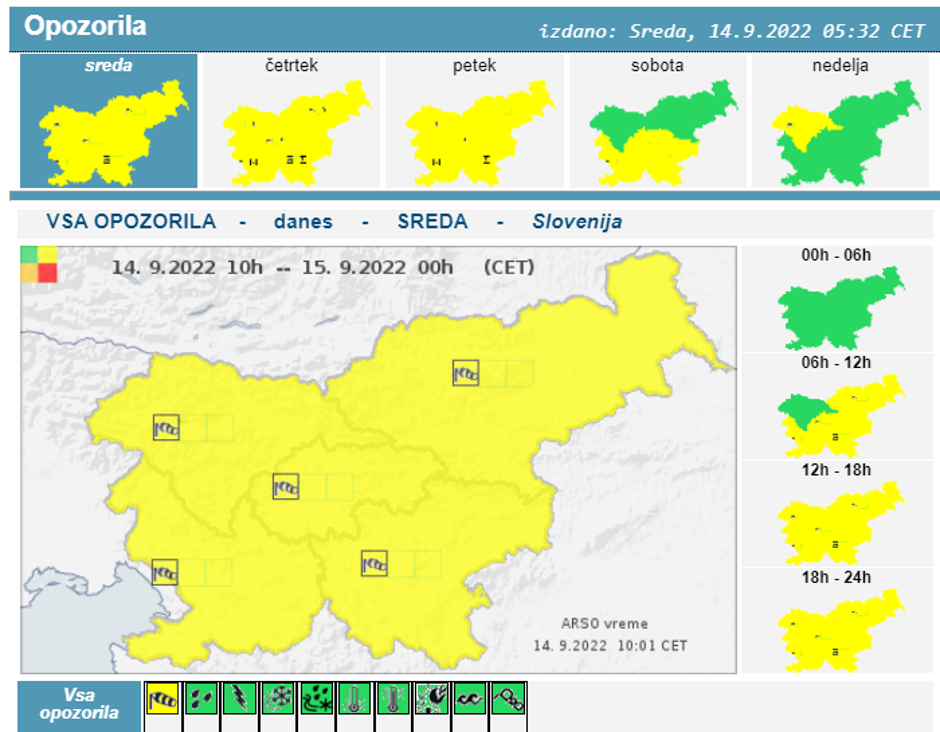Click the wind sock icon in southeastern Slovenia
940x732 pixels.
pyautogui.click(x=374, y=563)
